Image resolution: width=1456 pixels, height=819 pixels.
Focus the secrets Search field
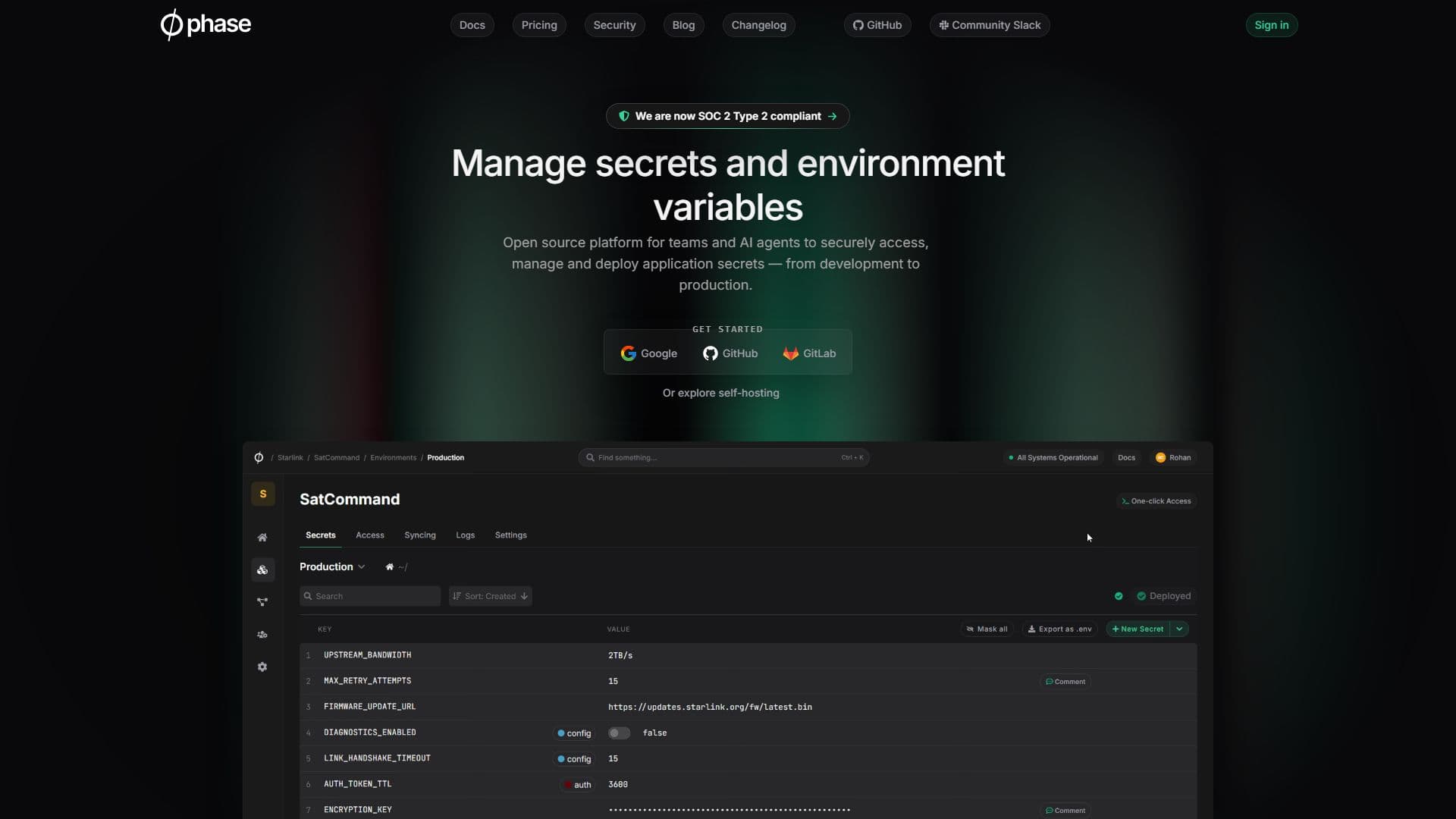click(x=370, y=596)
